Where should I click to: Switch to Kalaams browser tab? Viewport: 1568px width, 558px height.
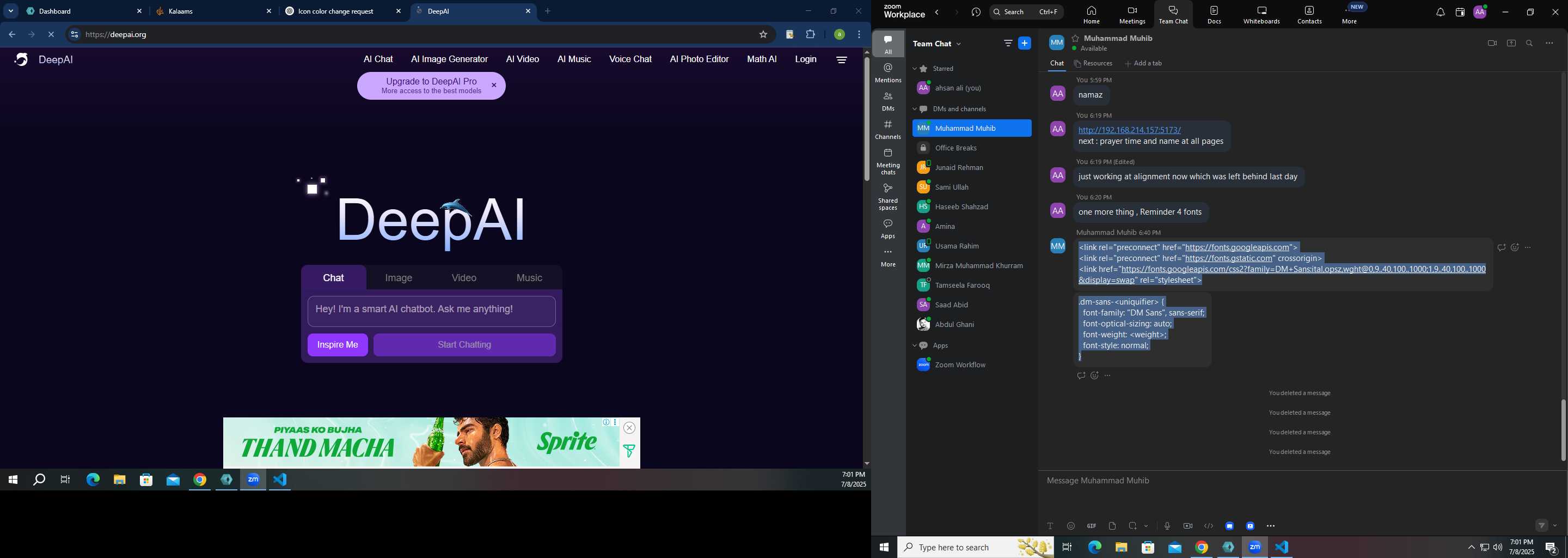(x=213, y=11)
